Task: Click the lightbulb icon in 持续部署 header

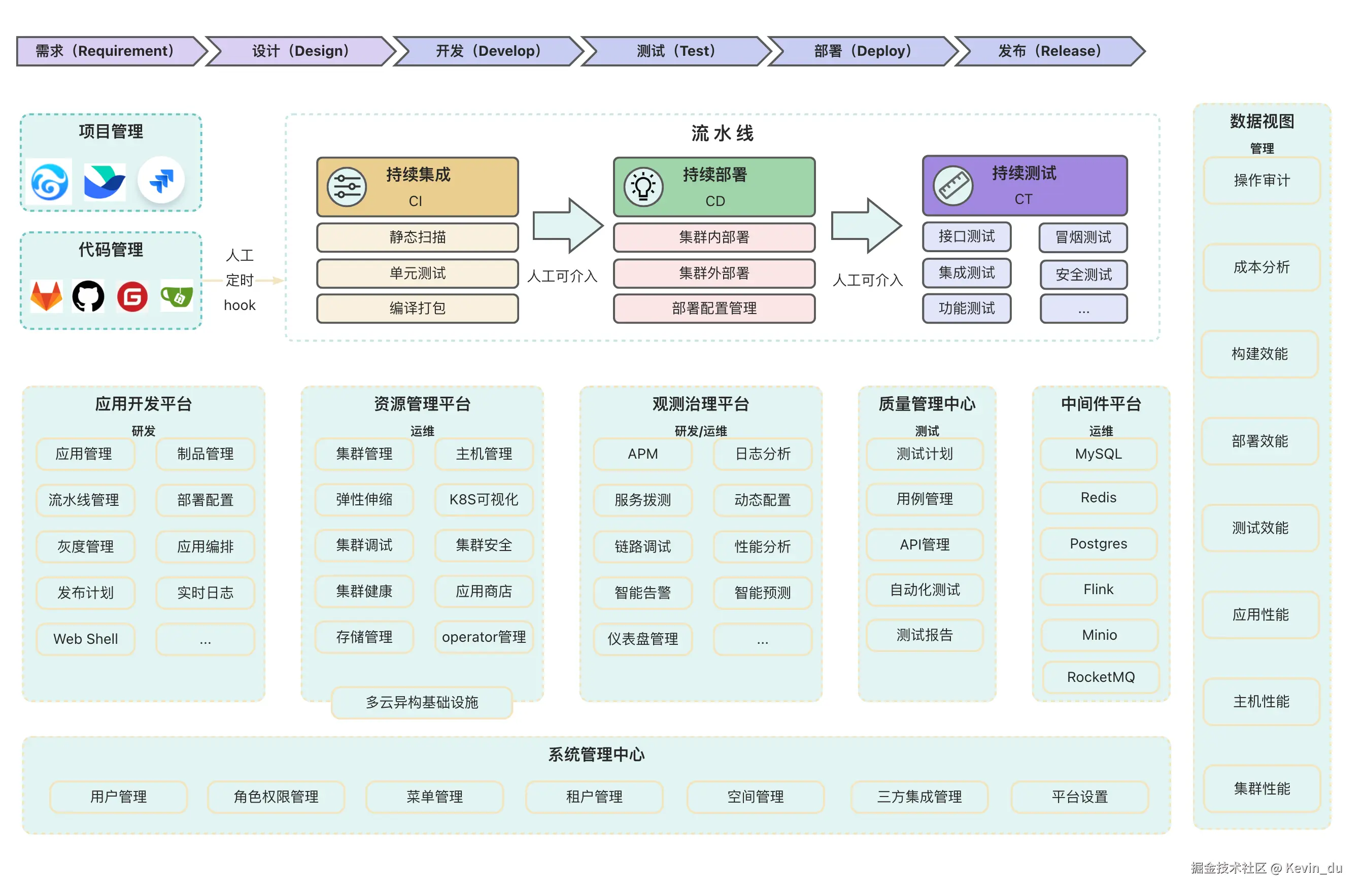Action: tap(643, 187)
